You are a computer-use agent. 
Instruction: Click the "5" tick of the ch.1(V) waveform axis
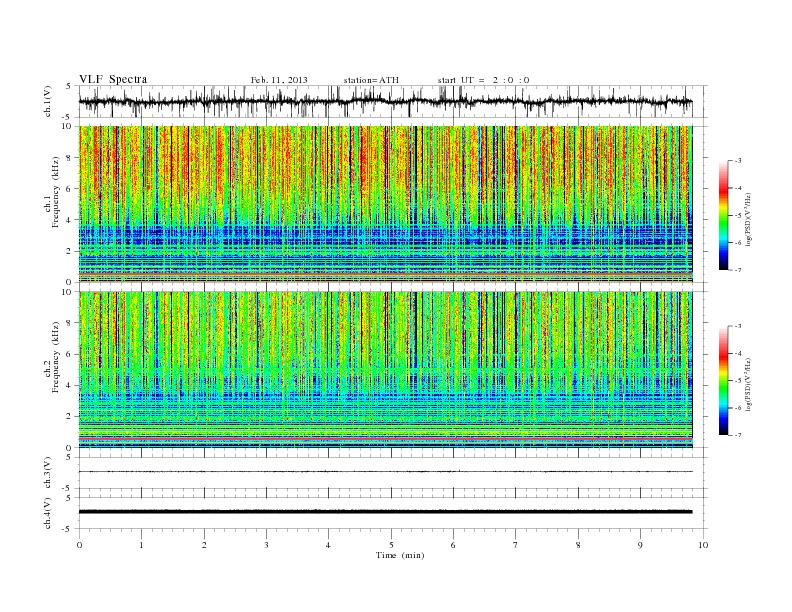[x=68, y=86]
